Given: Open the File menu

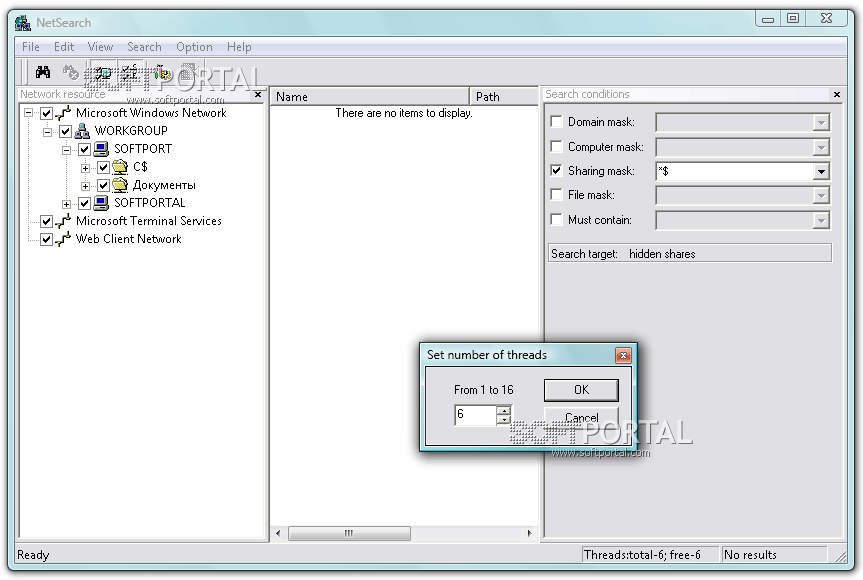Looking at the screenshot, I should click(x=31, y=47).
